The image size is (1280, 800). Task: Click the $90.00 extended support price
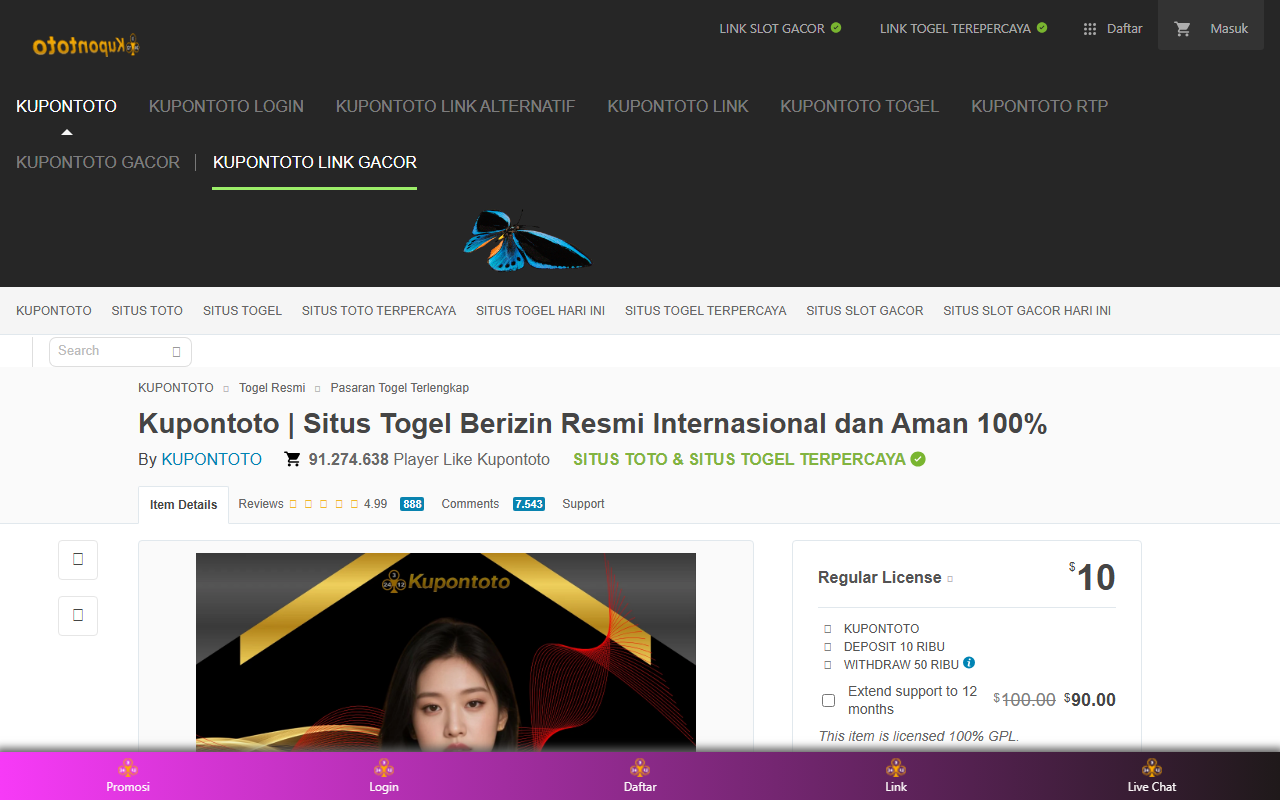(1090, 700)
